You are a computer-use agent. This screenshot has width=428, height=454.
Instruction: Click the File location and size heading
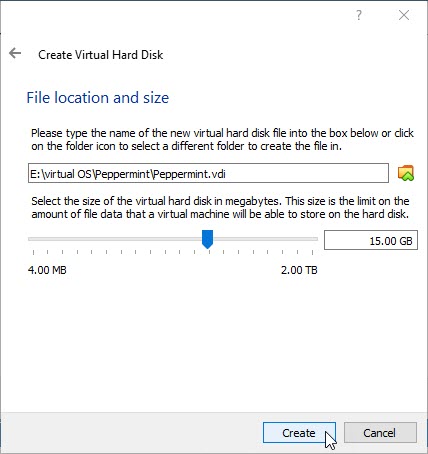click(98, 98)
